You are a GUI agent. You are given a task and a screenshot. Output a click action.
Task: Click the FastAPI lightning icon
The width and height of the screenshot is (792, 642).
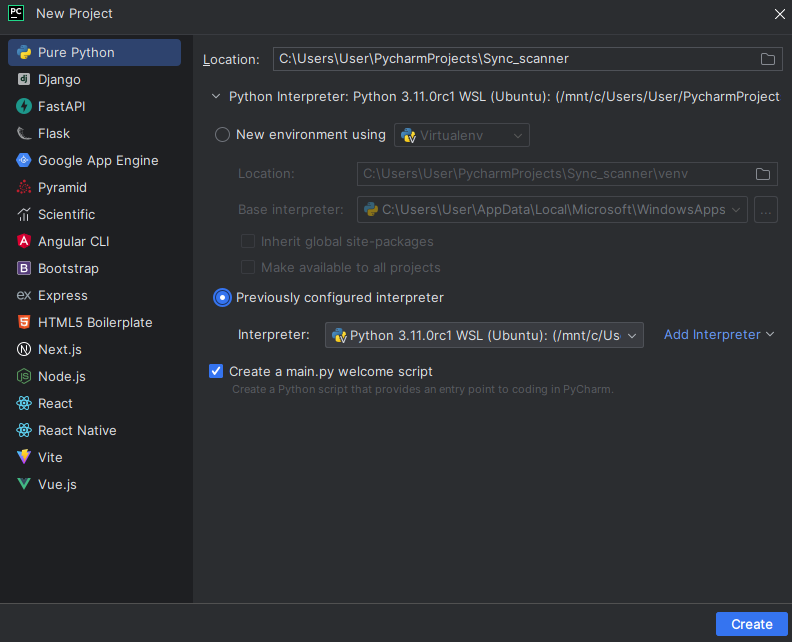click(x=24, y=106)
